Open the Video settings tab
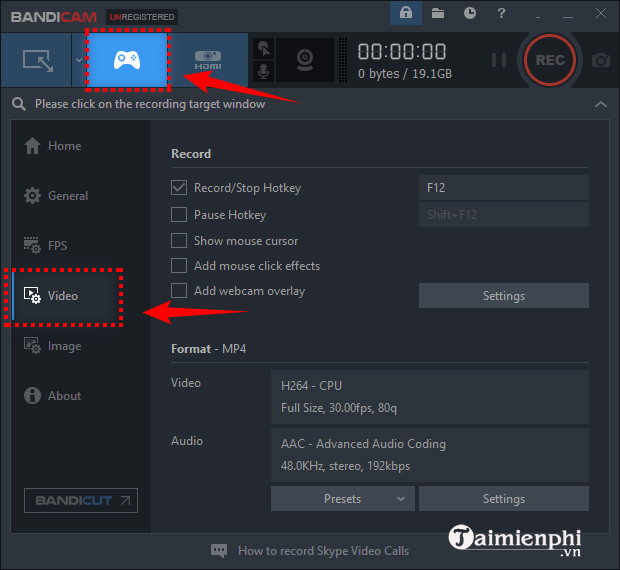Image resolution: width=620 pixels, height=570 pixels. pyautogui.click(x=81, y=296)
